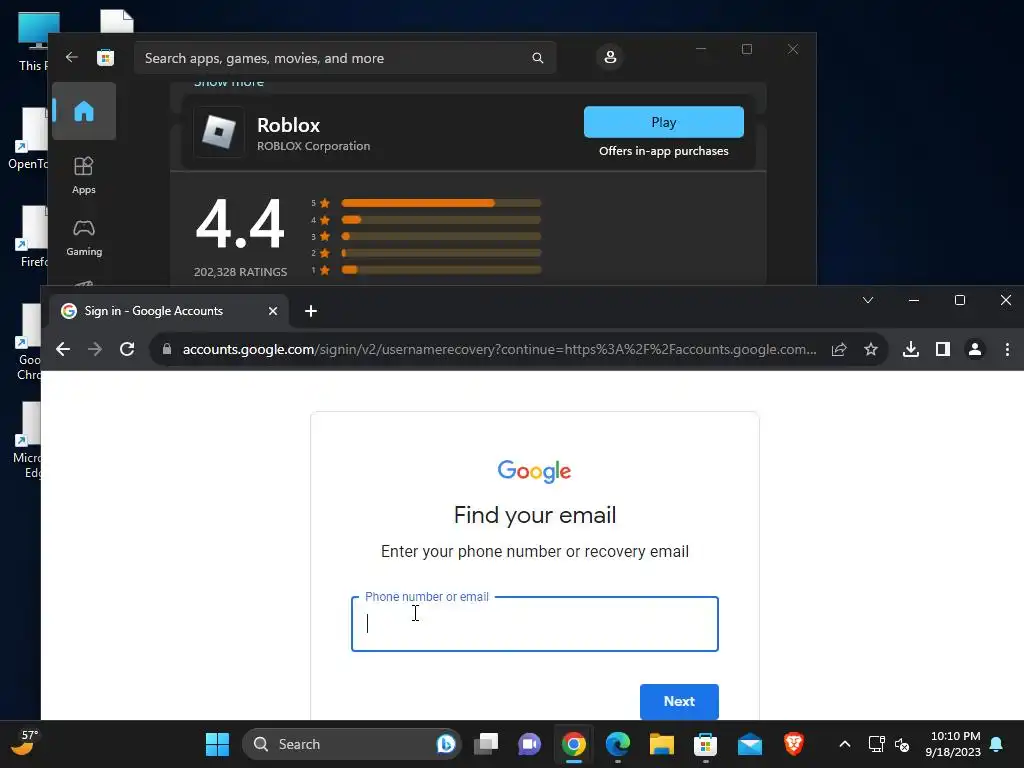Open the Microsoft Store account profile icon
The image size is (1024, 768).
tap(610, 57)
